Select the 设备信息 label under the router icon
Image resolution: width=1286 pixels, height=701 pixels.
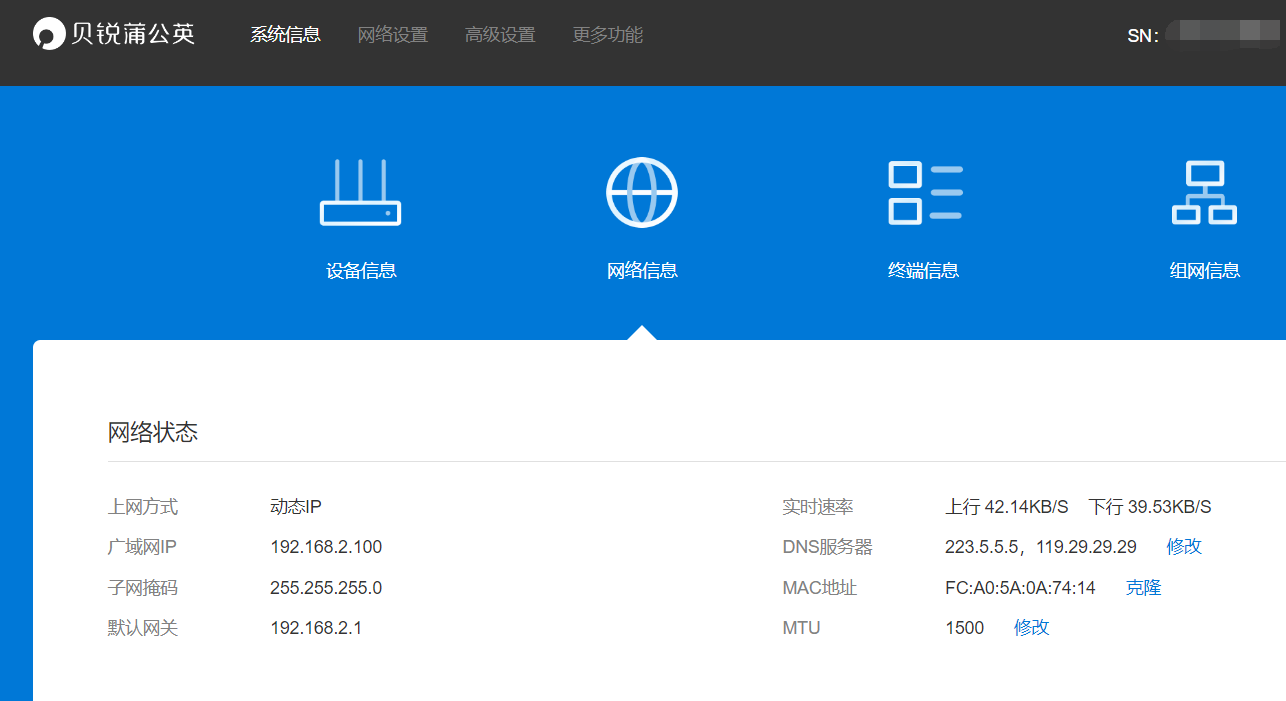point(360,269)
